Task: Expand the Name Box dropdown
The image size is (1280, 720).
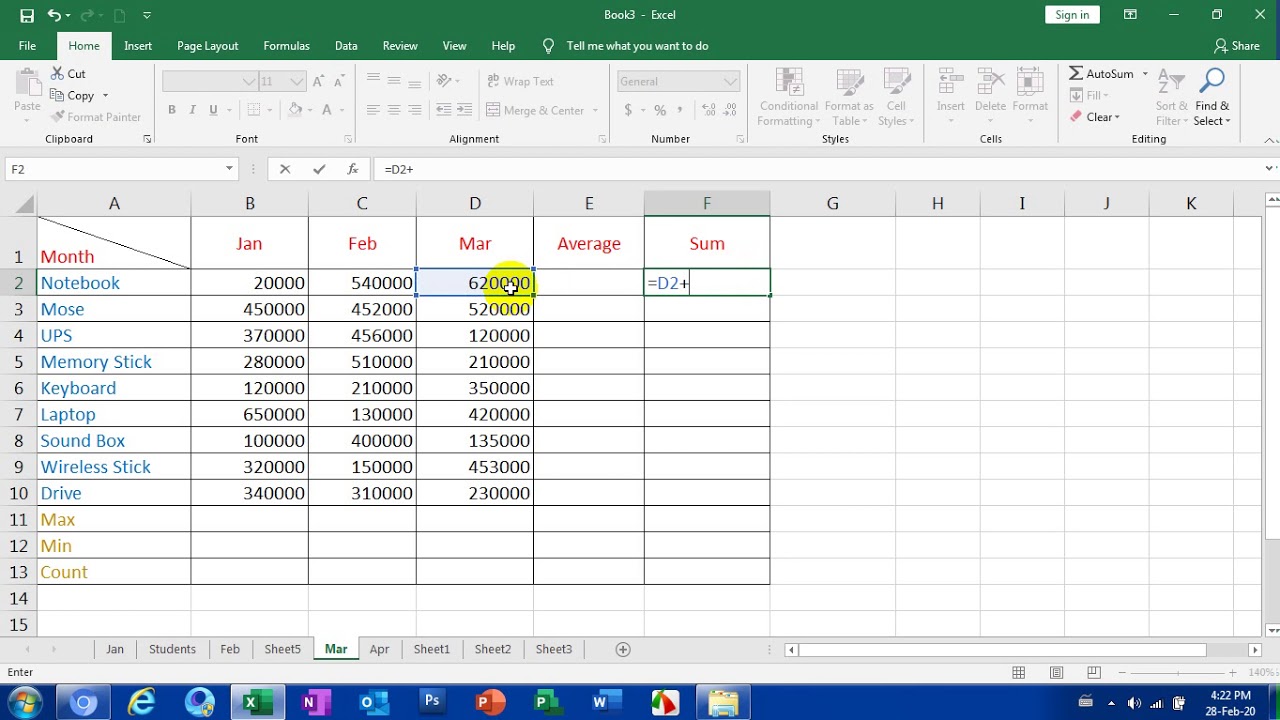Action: 229,169
